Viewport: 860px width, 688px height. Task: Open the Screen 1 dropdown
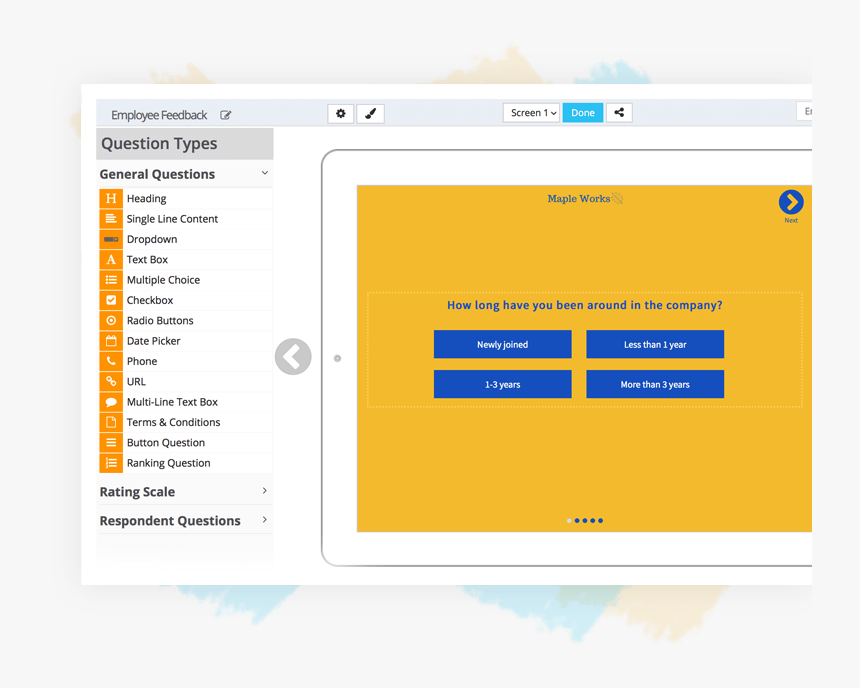(531, 112)
